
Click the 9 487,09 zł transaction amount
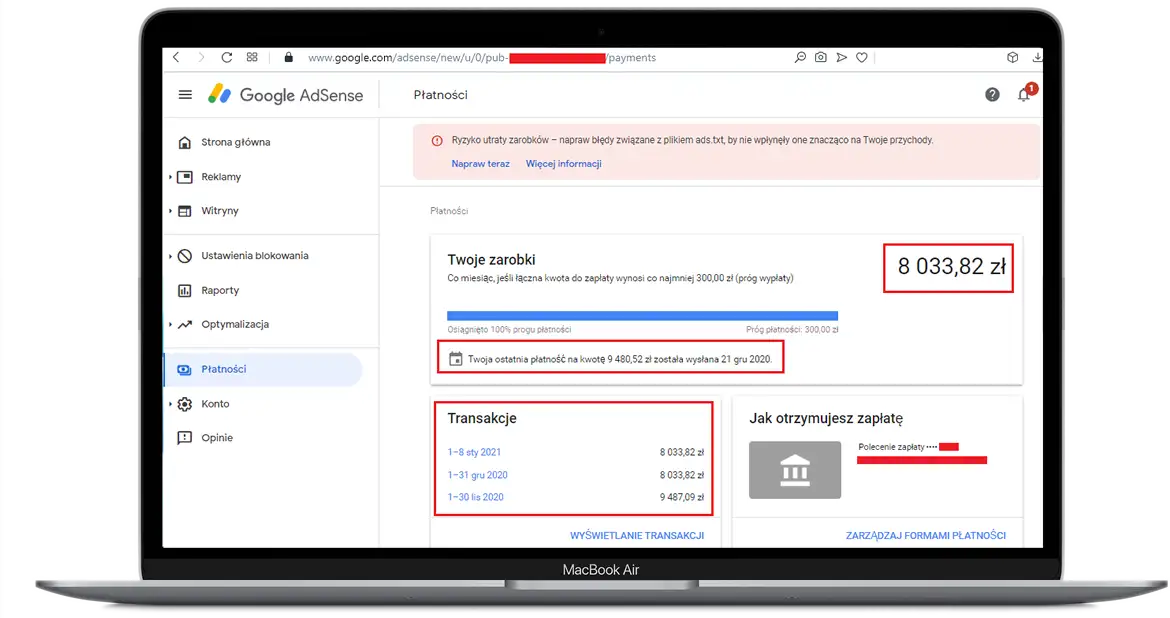(x=682, y=497)
